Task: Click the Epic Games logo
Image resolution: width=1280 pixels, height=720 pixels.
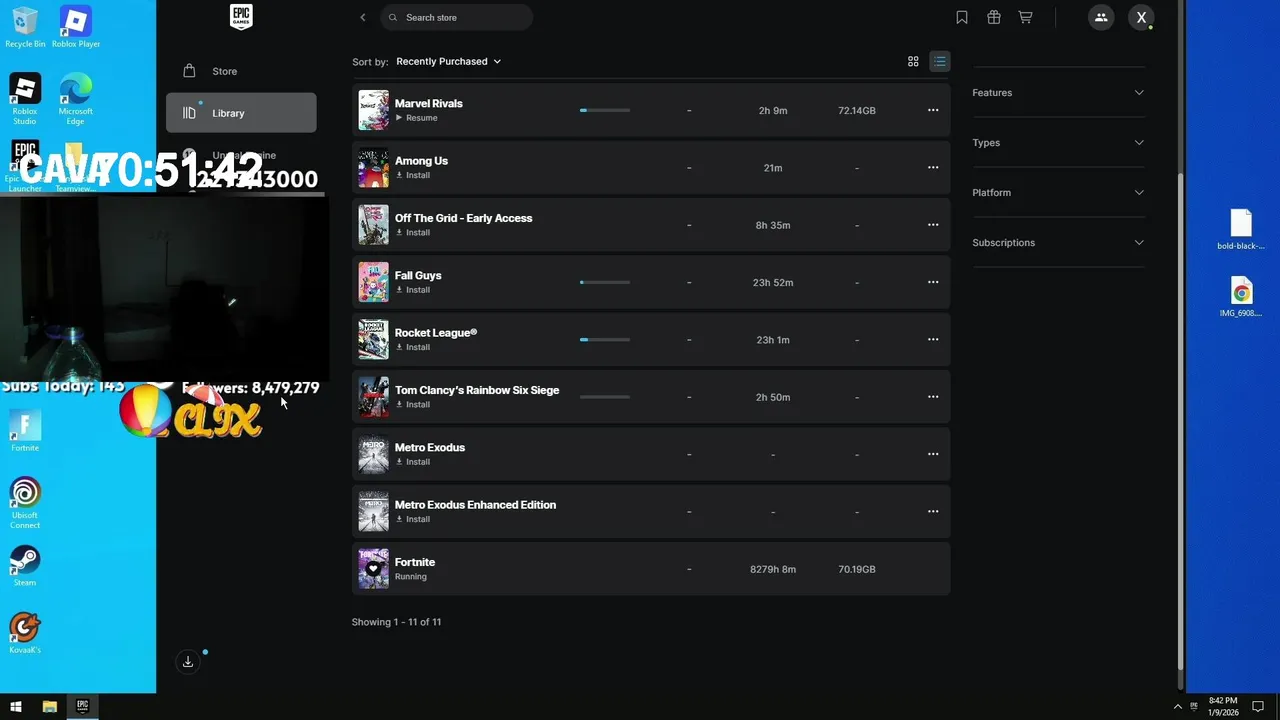Action: coord(241,16)
